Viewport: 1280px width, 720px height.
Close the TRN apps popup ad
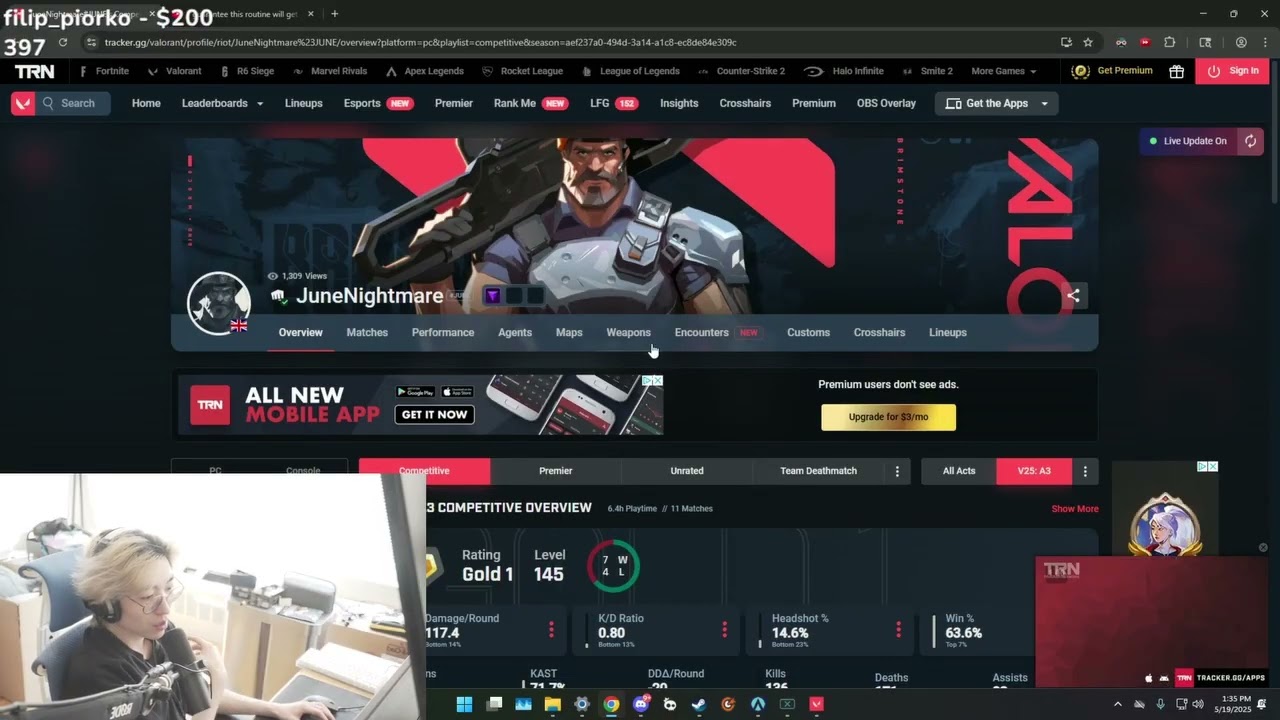(x=1263, y=547)
